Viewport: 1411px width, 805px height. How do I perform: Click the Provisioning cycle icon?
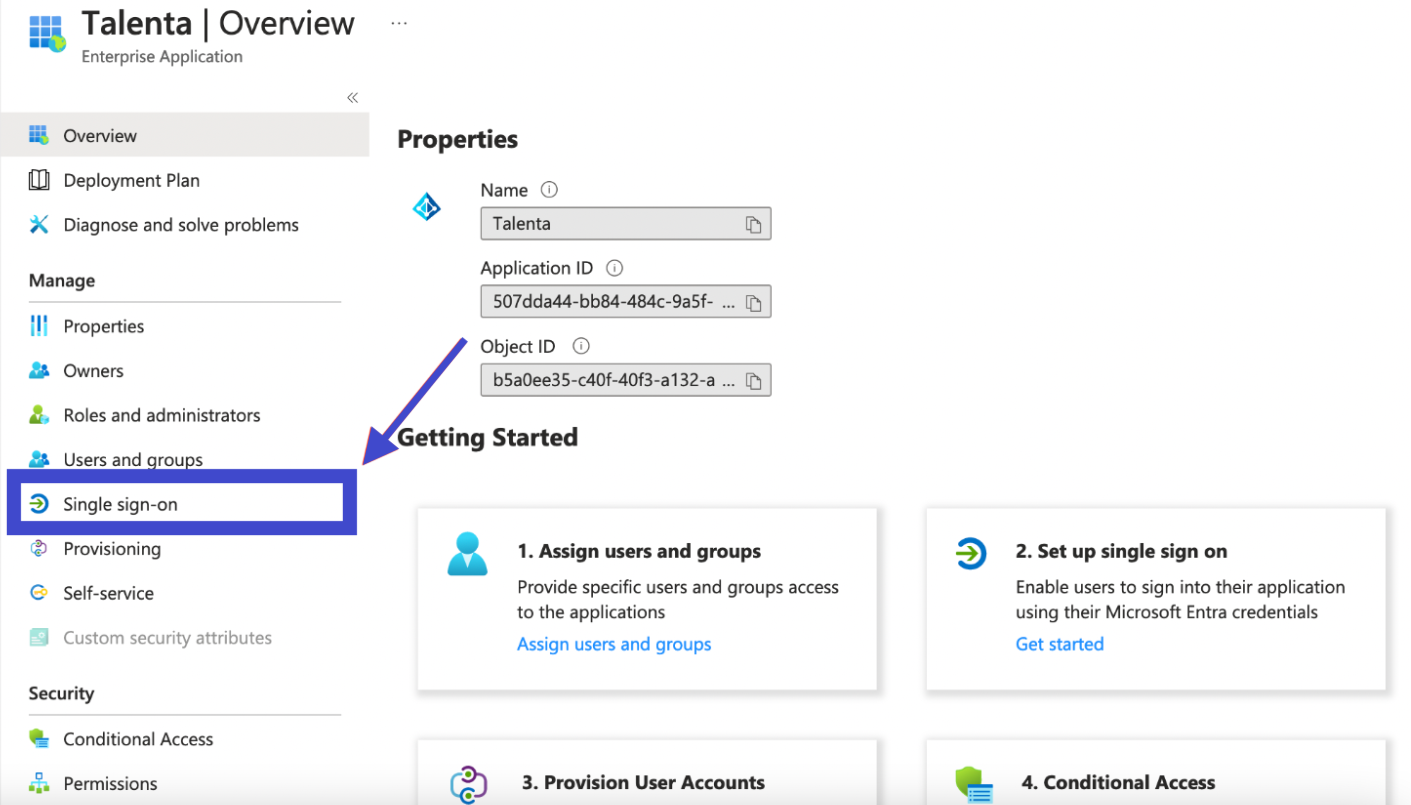(x=39, y=548)
